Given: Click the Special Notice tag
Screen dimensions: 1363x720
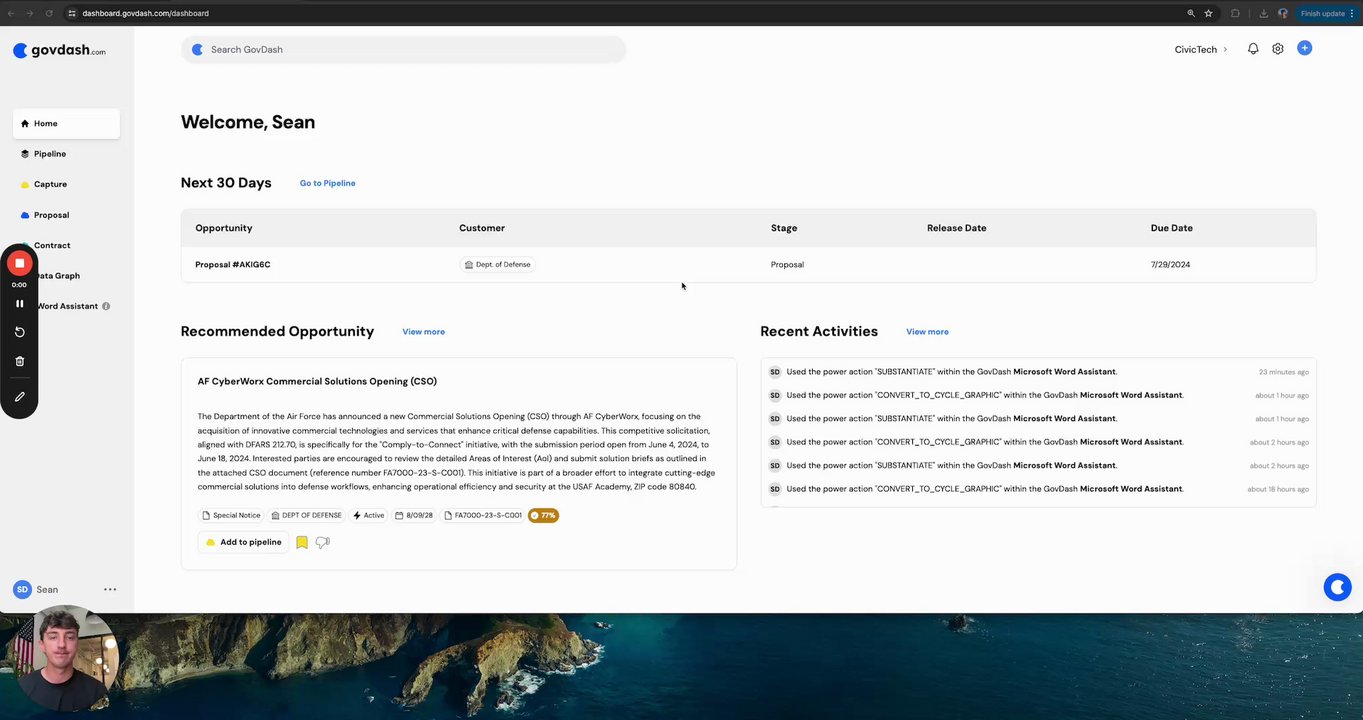Looking at the screenshot, I should pyautogui.click(x=231, y=516).
